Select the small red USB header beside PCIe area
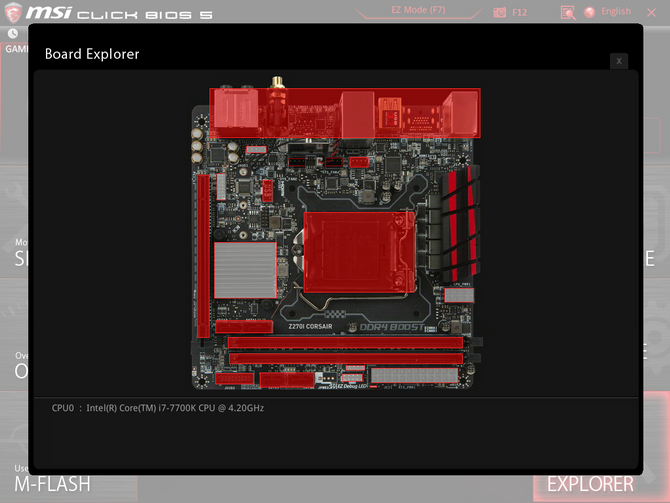The width and height of the screenshot is (670, 503). [267, 191]
